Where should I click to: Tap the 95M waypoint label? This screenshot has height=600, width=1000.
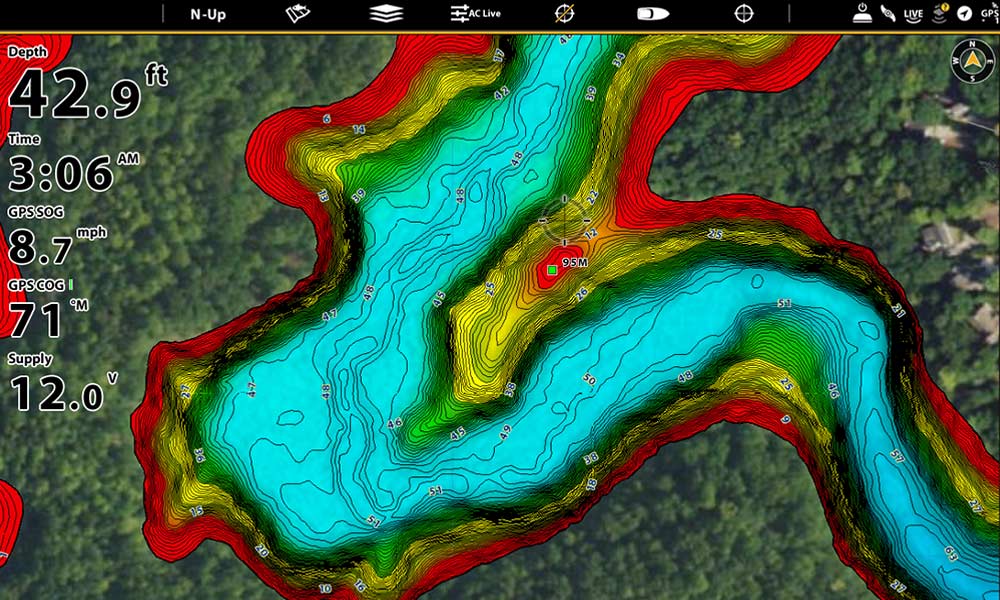(575, 263)
